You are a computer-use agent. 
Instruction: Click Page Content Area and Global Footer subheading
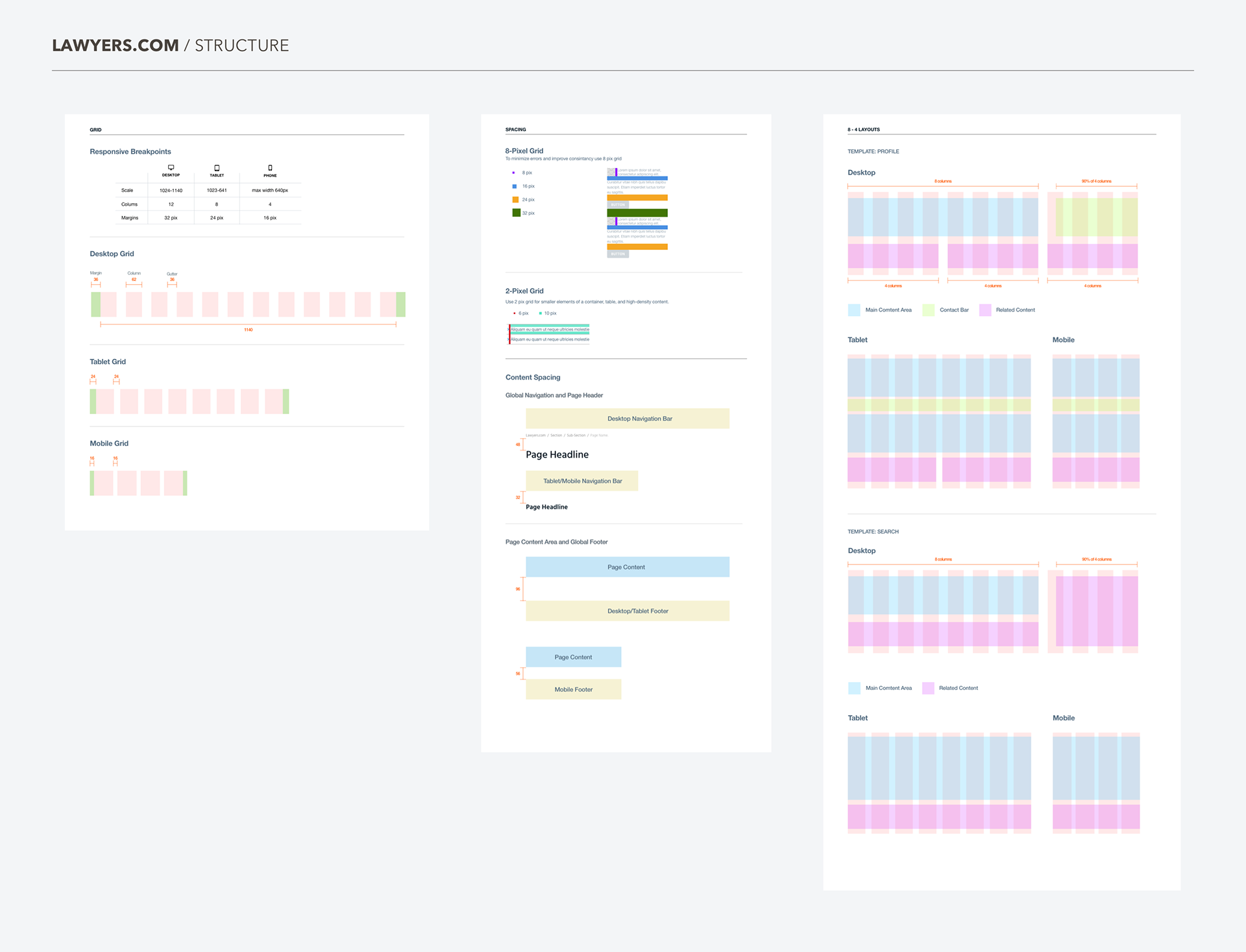click(557, 542)
